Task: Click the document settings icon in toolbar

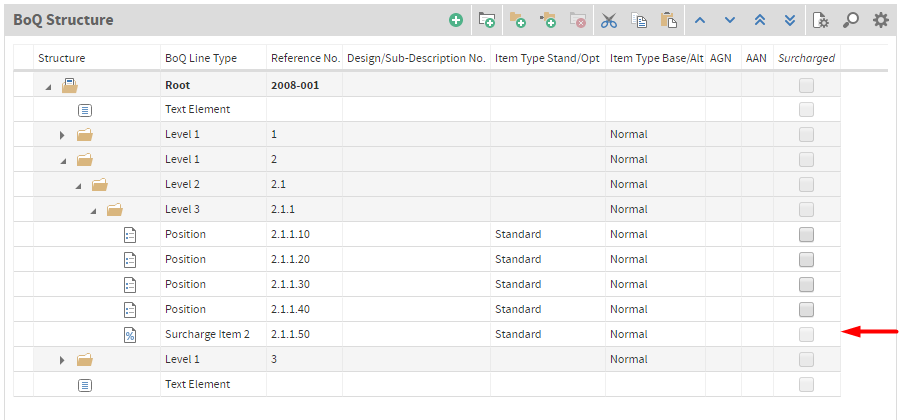Action: [820, 21]
